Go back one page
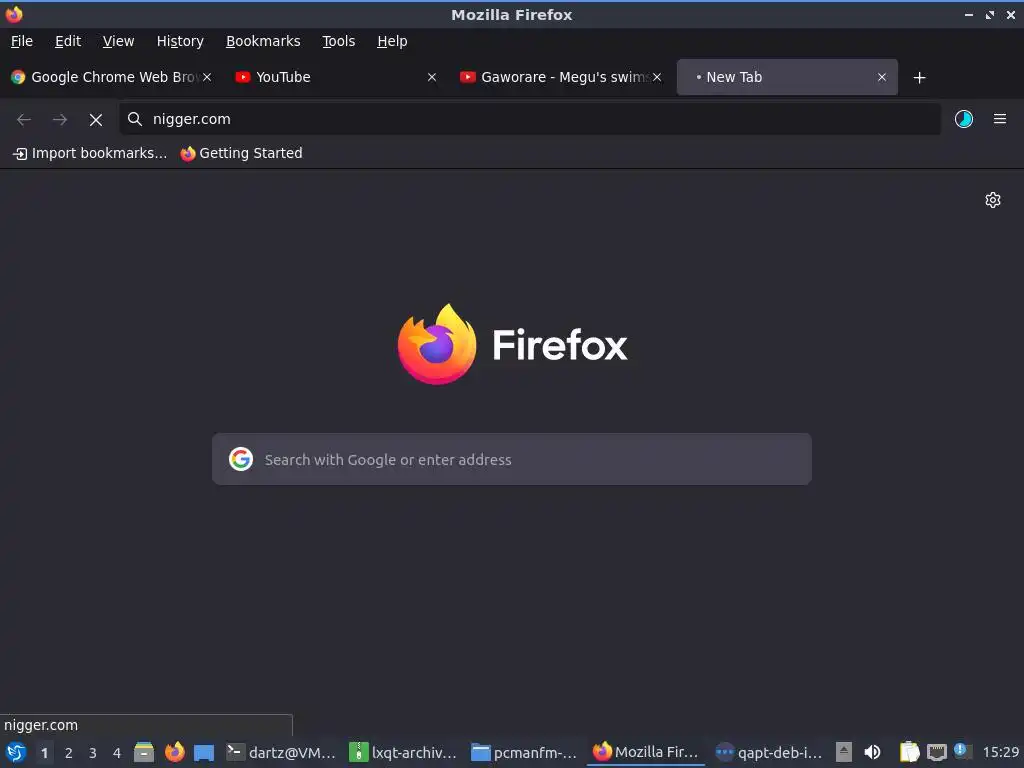Viewport: 1024px width, 768px height. 24,120
